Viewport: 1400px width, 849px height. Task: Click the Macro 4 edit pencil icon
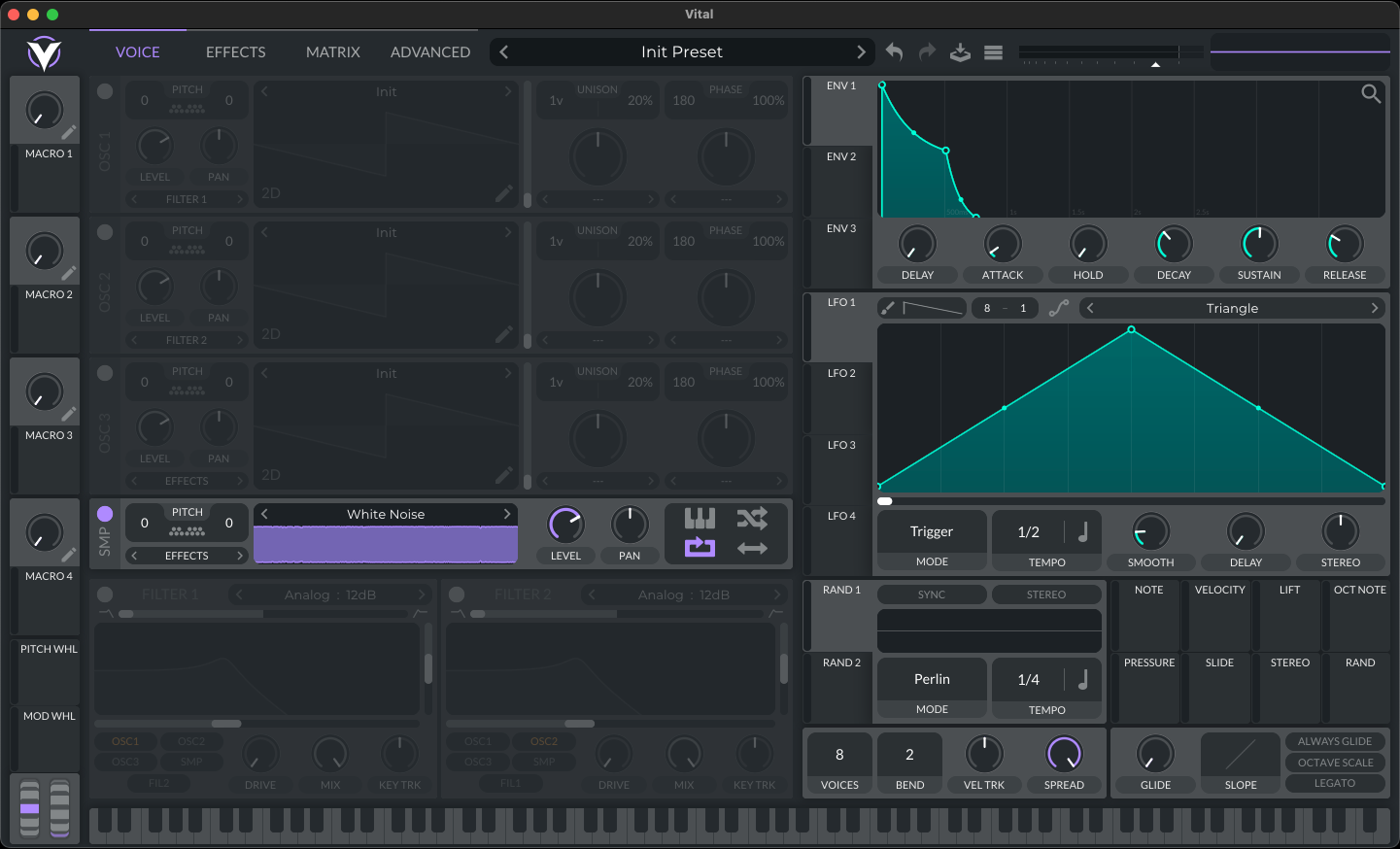(x=69, y=556)
